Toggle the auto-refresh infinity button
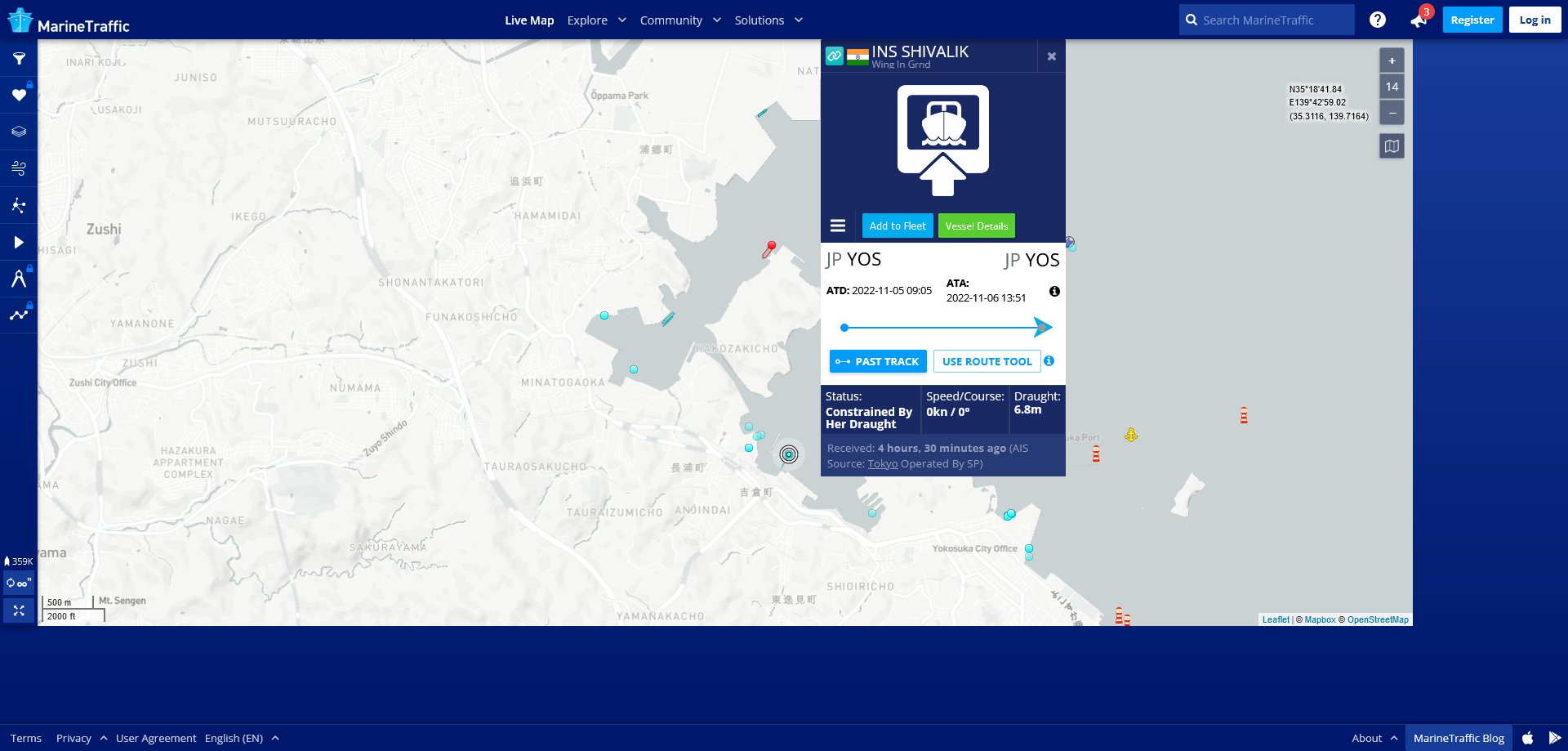1568x751 pixels. tap(19, 583)
